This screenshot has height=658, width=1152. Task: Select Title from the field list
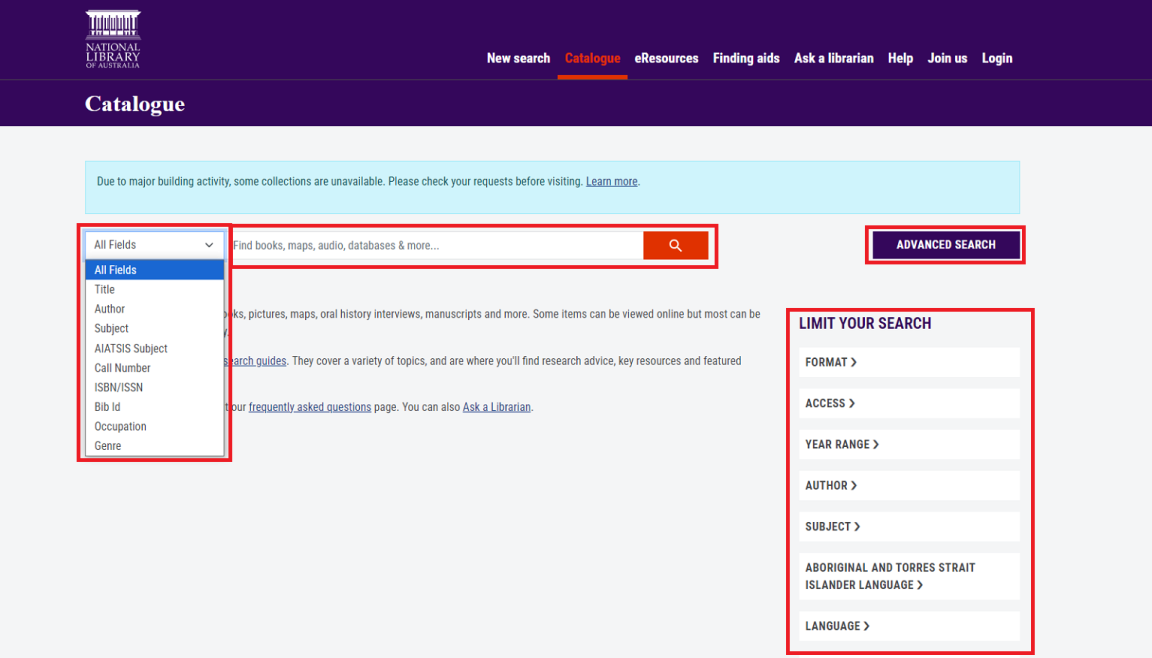click(x=154, y=289)
